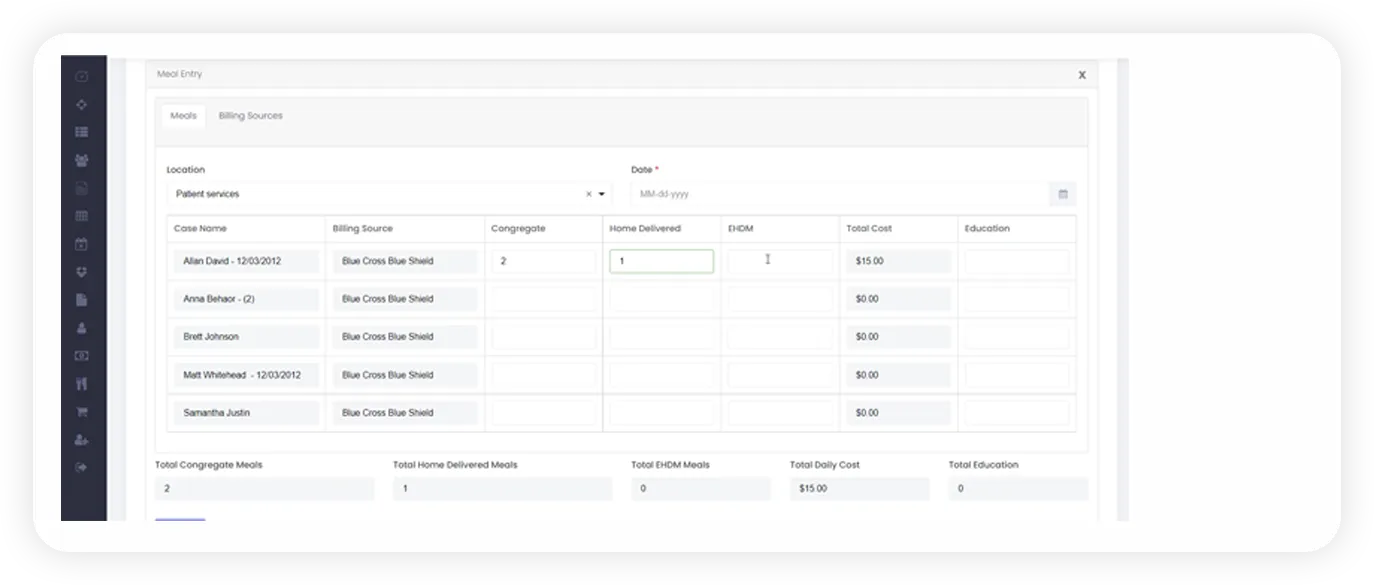This screenshot has height=585, width=1374.
Task: Open the list view sidebar icon
Action: pyautogui.click(x=82, y=132)
